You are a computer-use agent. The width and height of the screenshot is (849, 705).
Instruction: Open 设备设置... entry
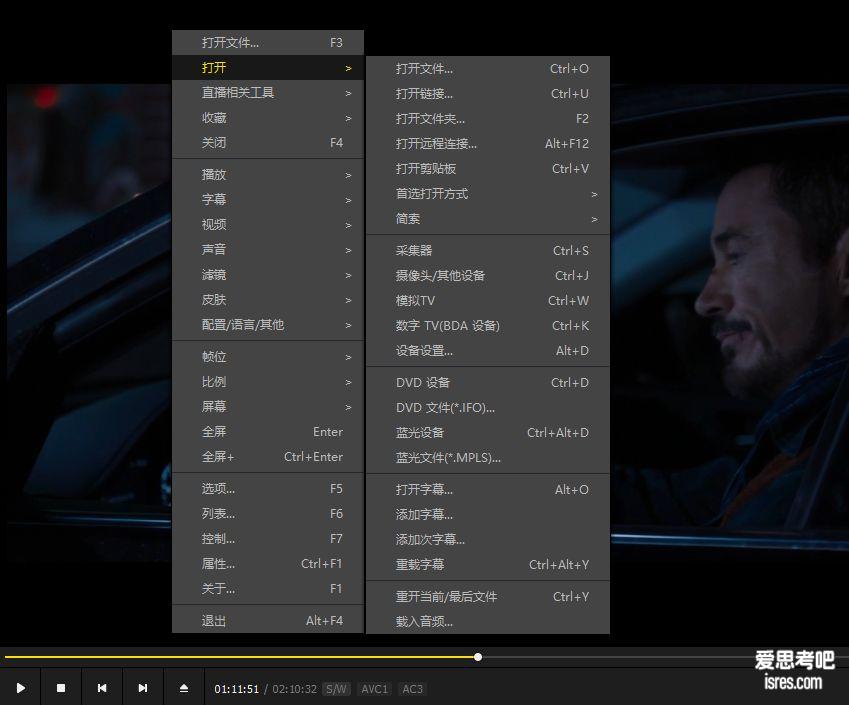coord(488,350)
